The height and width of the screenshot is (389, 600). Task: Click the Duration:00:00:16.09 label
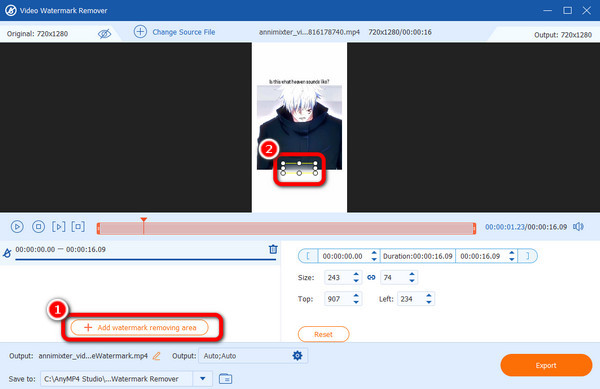coord(417,256)
